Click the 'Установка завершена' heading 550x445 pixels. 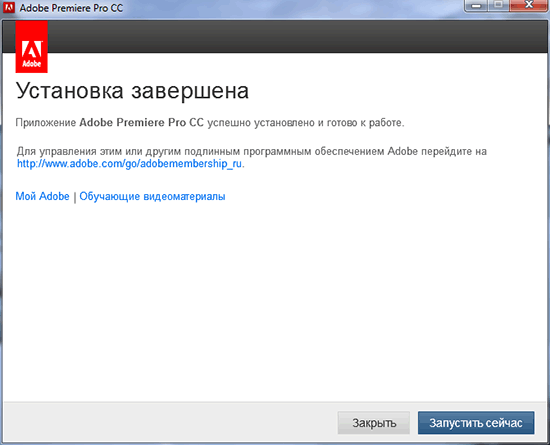pyautogui.click(x=132, y=91)
